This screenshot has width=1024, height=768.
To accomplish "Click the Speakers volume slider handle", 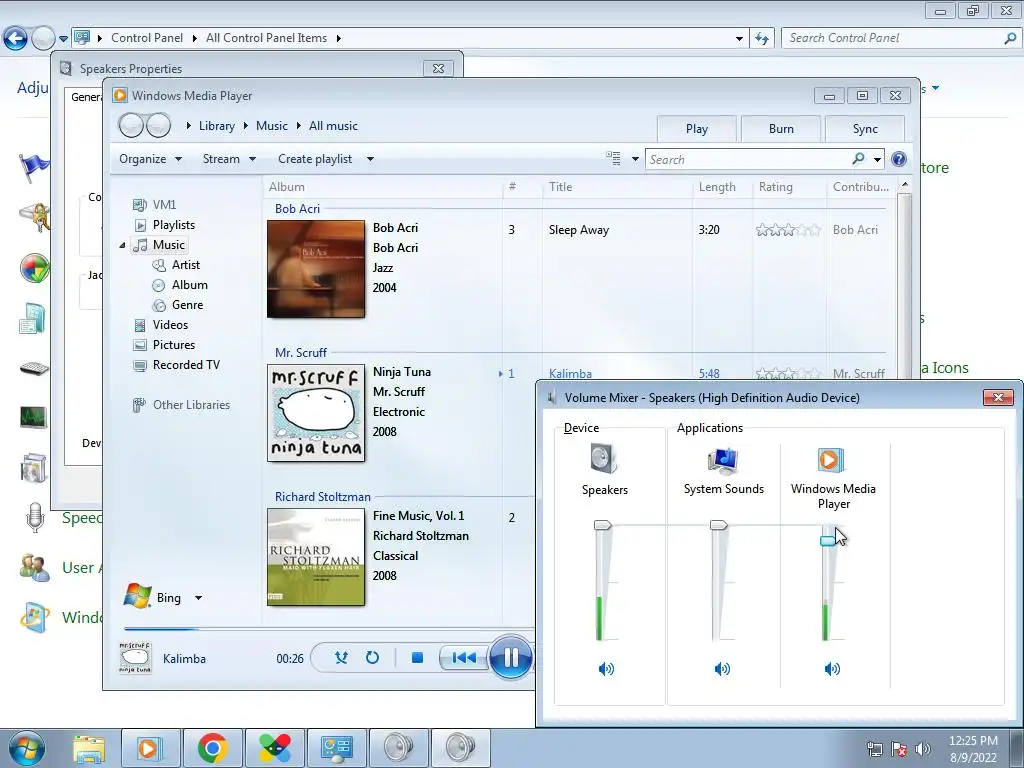I will coord(602,524).
